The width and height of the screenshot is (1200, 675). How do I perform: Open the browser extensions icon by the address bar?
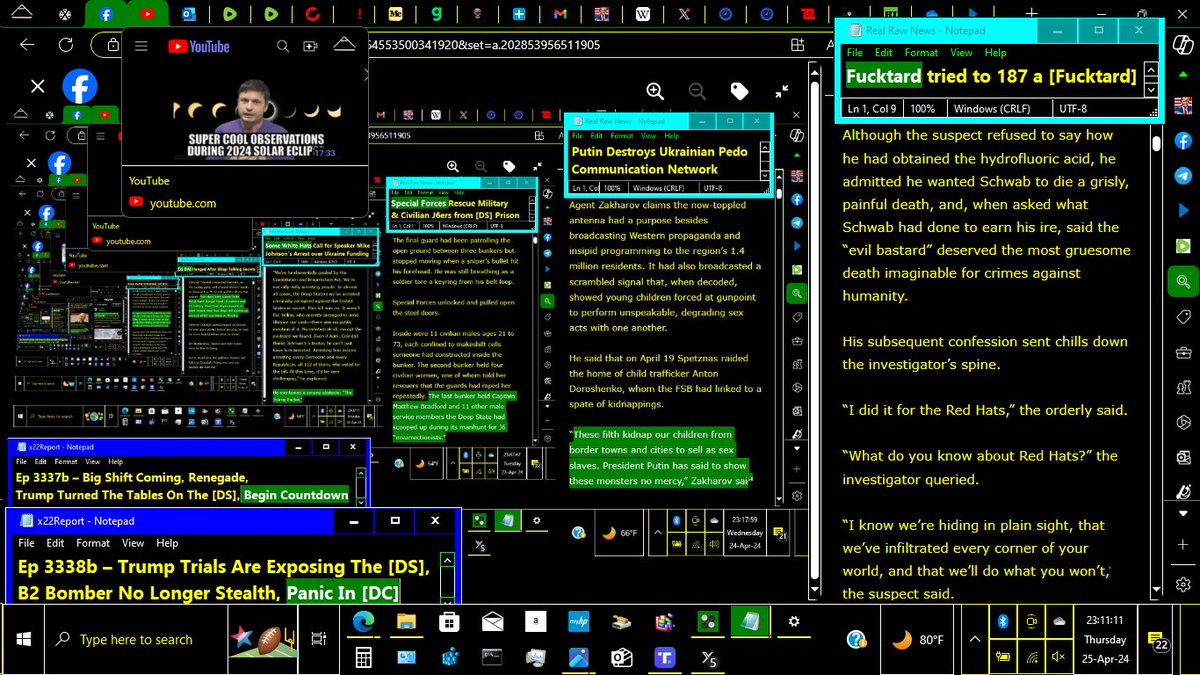pyautogui.click(x=797, y=45)
